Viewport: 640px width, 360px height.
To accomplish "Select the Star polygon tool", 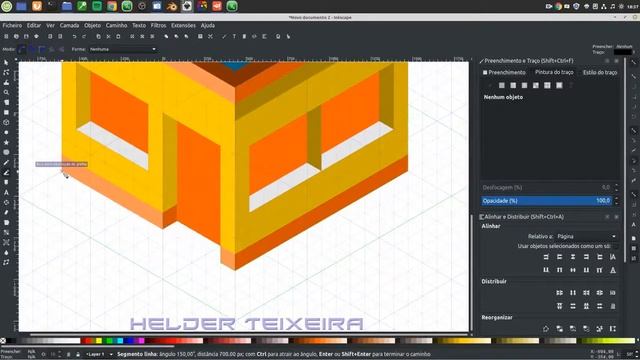I will click(6, 142).
